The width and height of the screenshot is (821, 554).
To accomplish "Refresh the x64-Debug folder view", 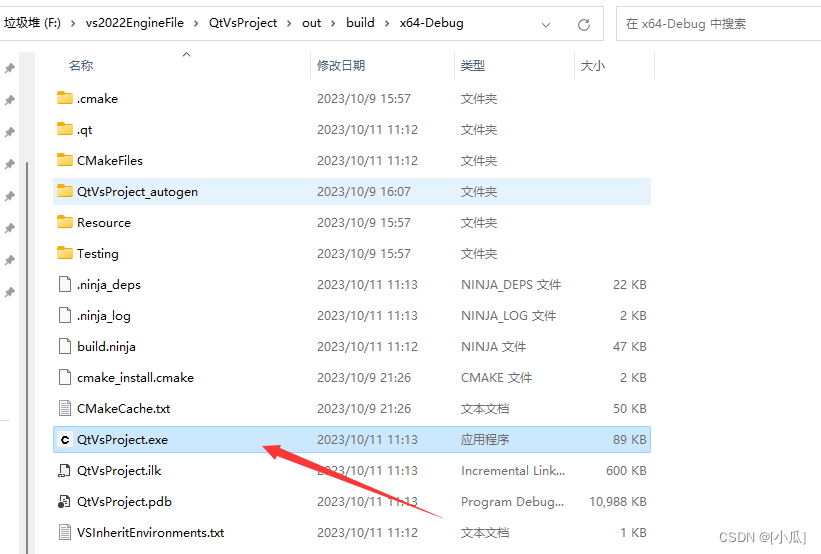I will pos(584,24).
